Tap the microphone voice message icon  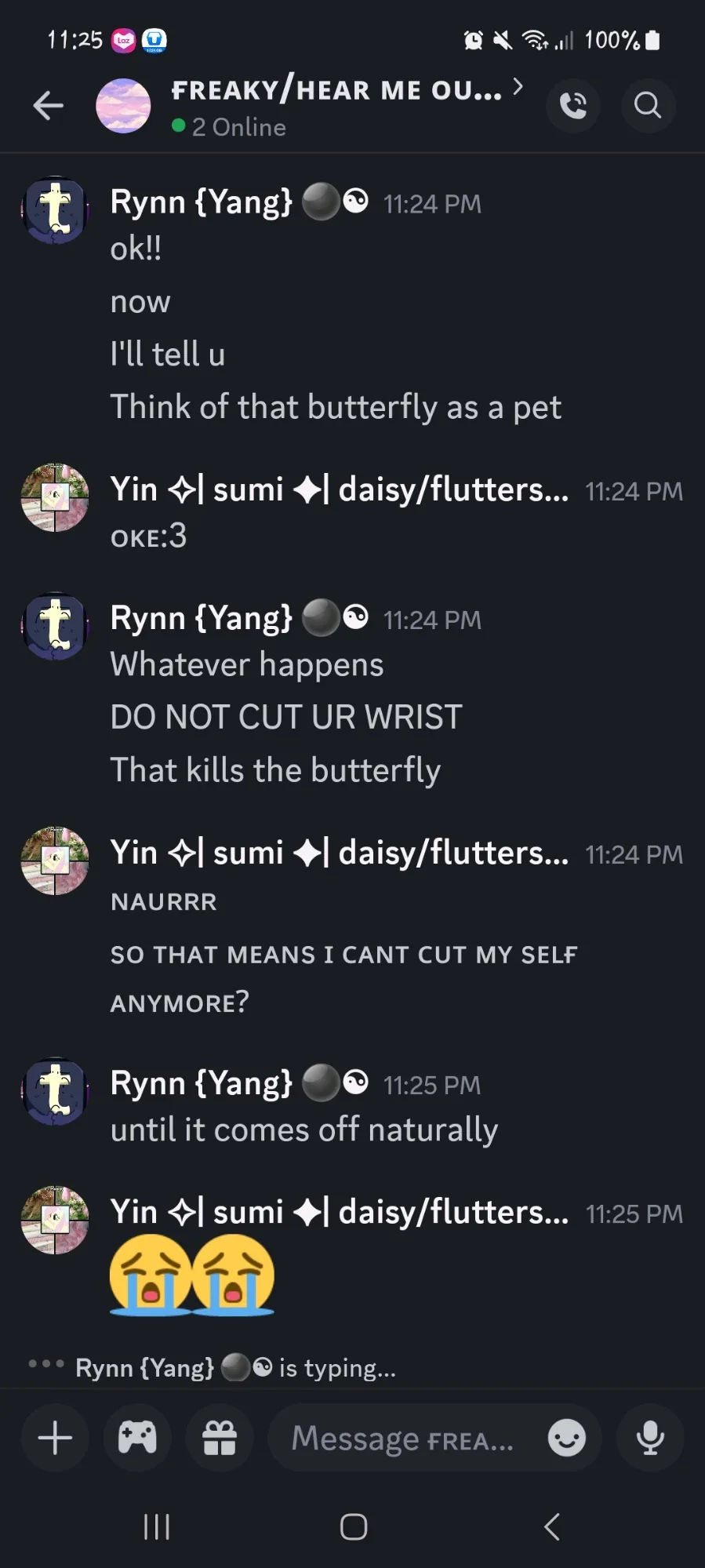click(x=650, y=1438)
